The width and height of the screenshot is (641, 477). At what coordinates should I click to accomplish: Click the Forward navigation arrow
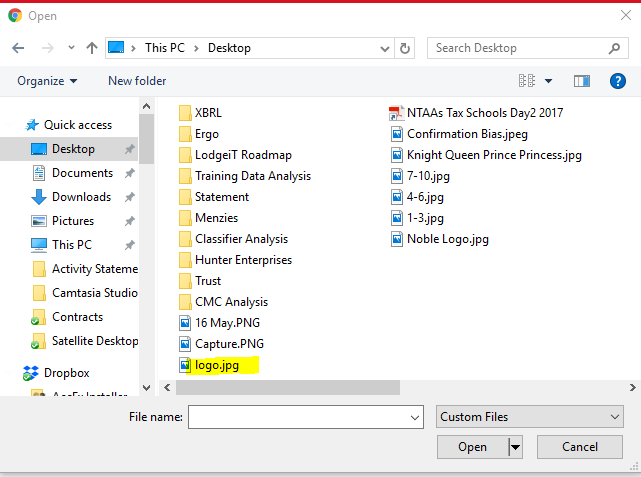coord(48,48)
